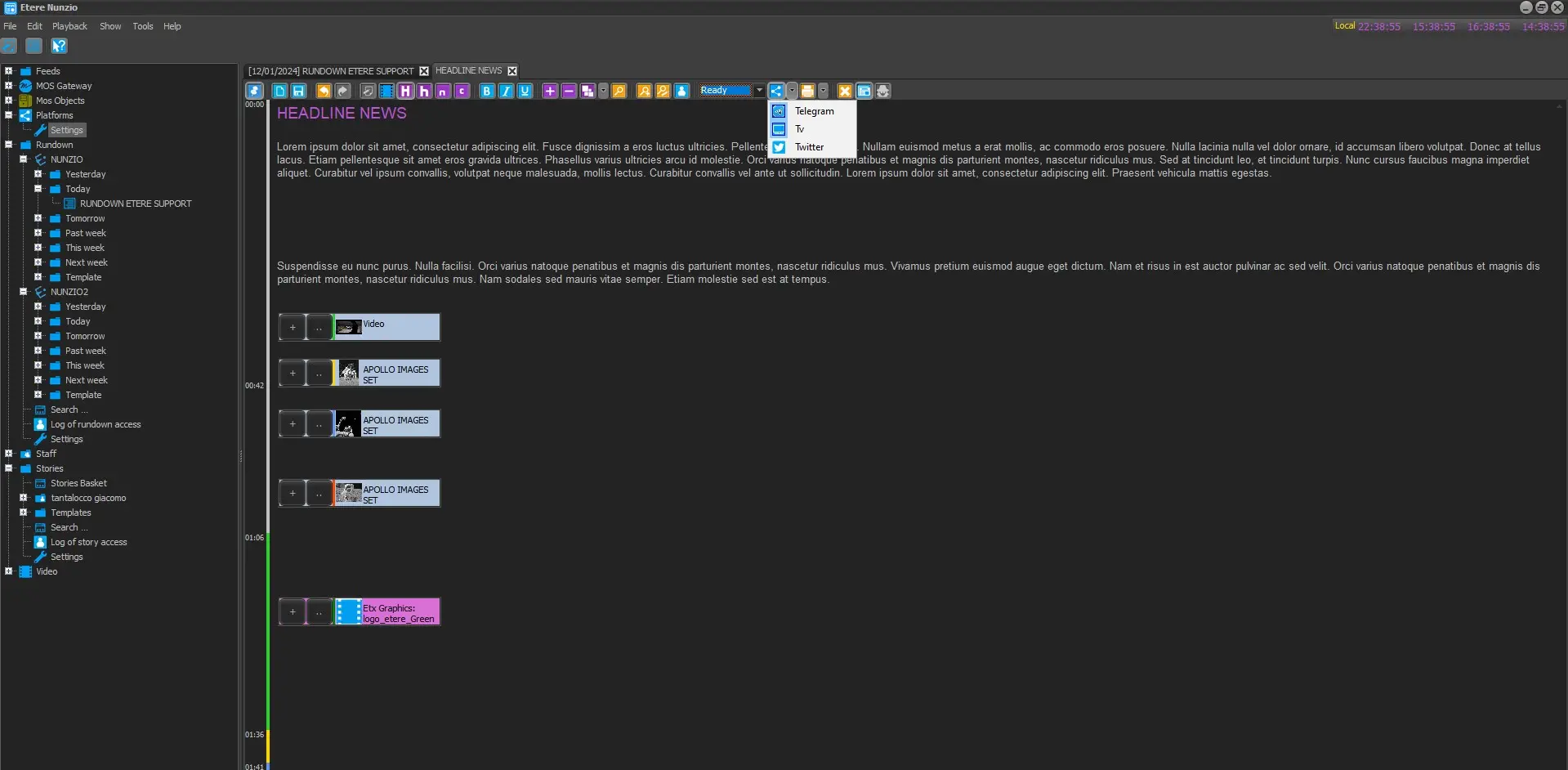Toggle Underline text formatting
This screenshot has height=770, width=1568.
click(525, 91)
